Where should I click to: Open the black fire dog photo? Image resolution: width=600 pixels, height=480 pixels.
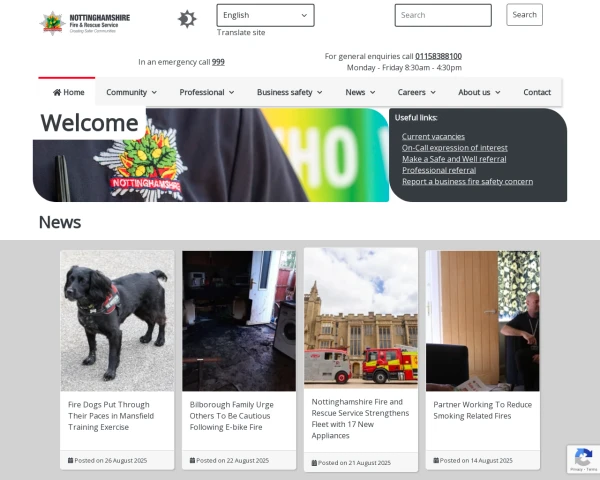[x=117, y=321]
